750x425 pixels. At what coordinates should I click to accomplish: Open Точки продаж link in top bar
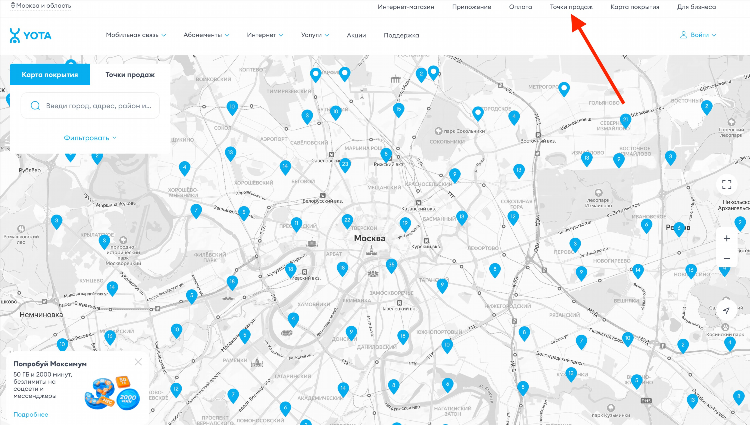[571, 7]
